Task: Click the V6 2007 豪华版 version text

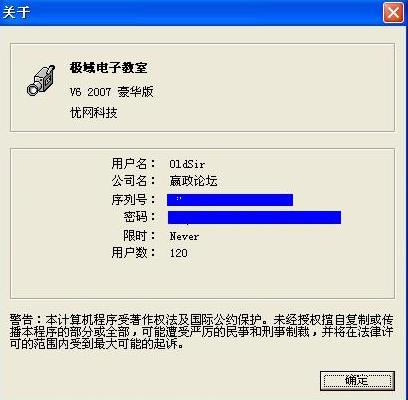Action: point(112,92)
